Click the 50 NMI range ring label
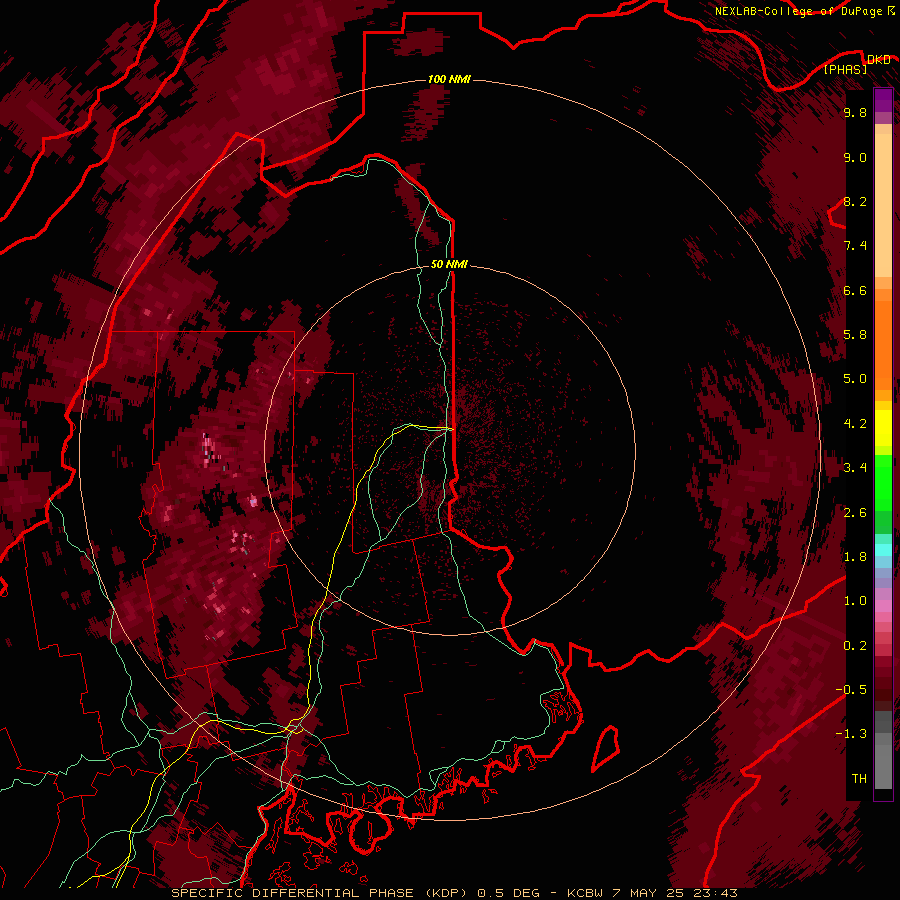Image resolution: width=900 pixels, height=900 pixels. 449,265
